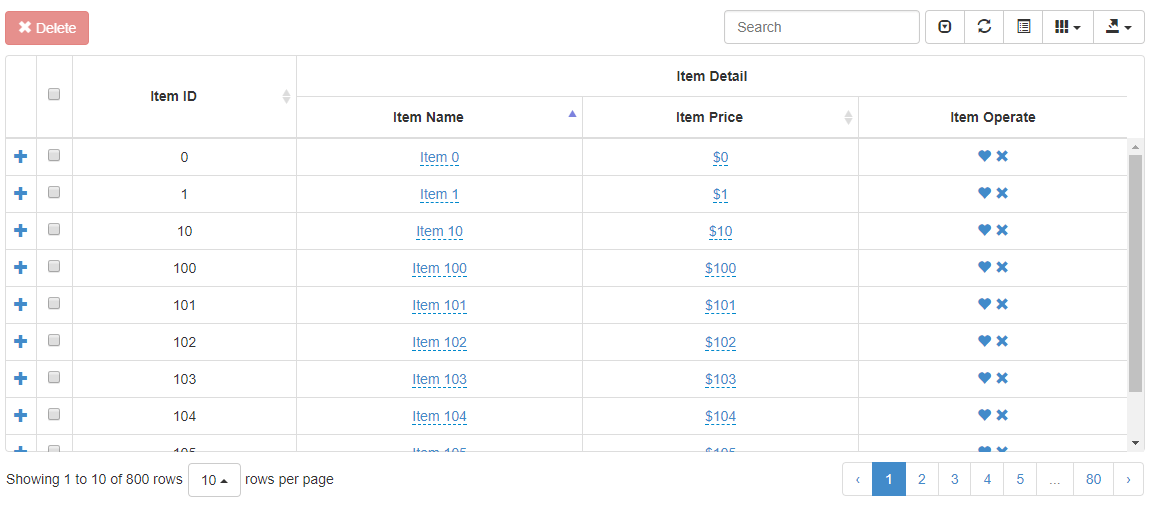Go to page 4
Viewport: 1155px width, 509px height.
pyautogui.click(x=987, y=480)
